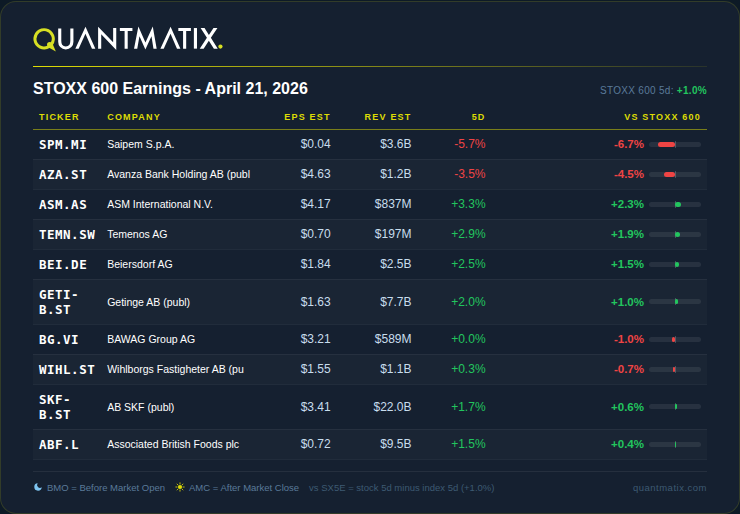Select the GETI-B.ST ticker
Viewport: 740px width, 514px height.
pos(59,302)
